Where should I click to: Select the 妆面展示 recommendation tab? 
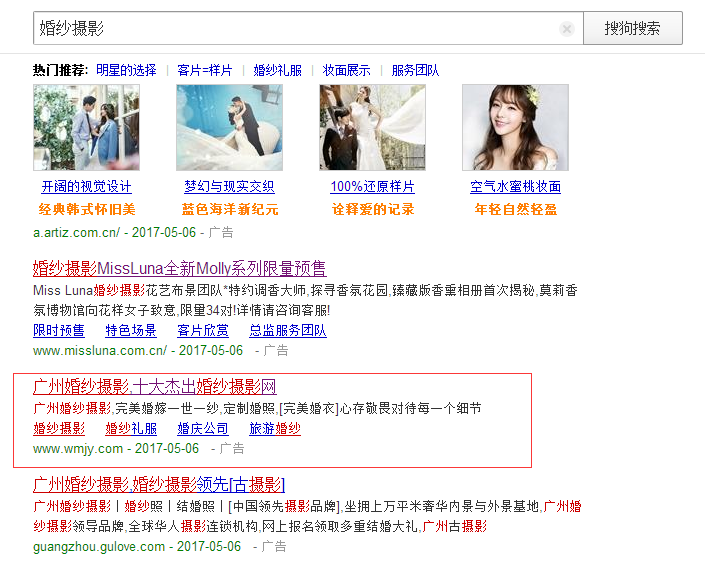(346, 70)
